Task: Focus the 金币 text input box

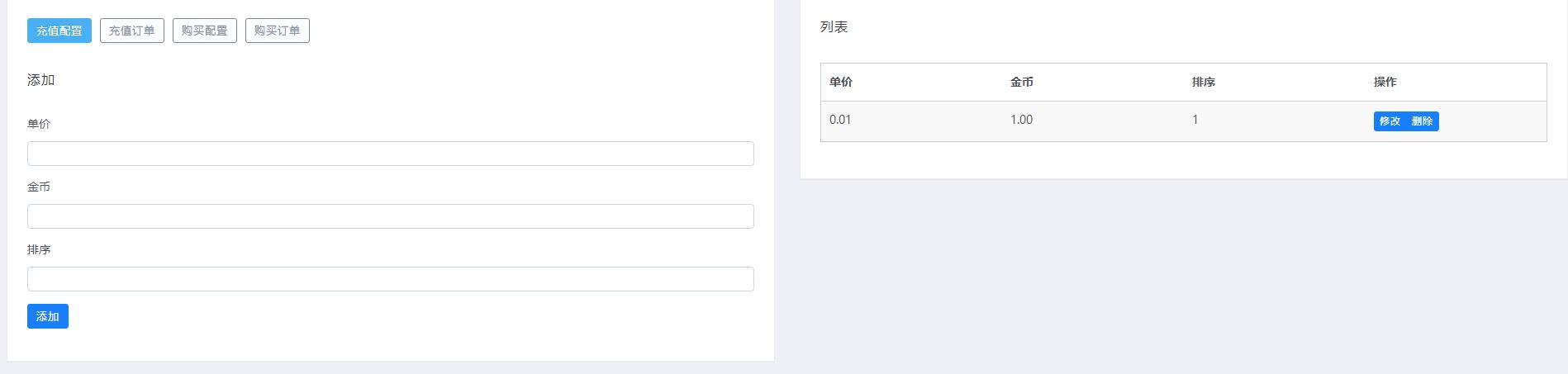Action: pos(390,216)
